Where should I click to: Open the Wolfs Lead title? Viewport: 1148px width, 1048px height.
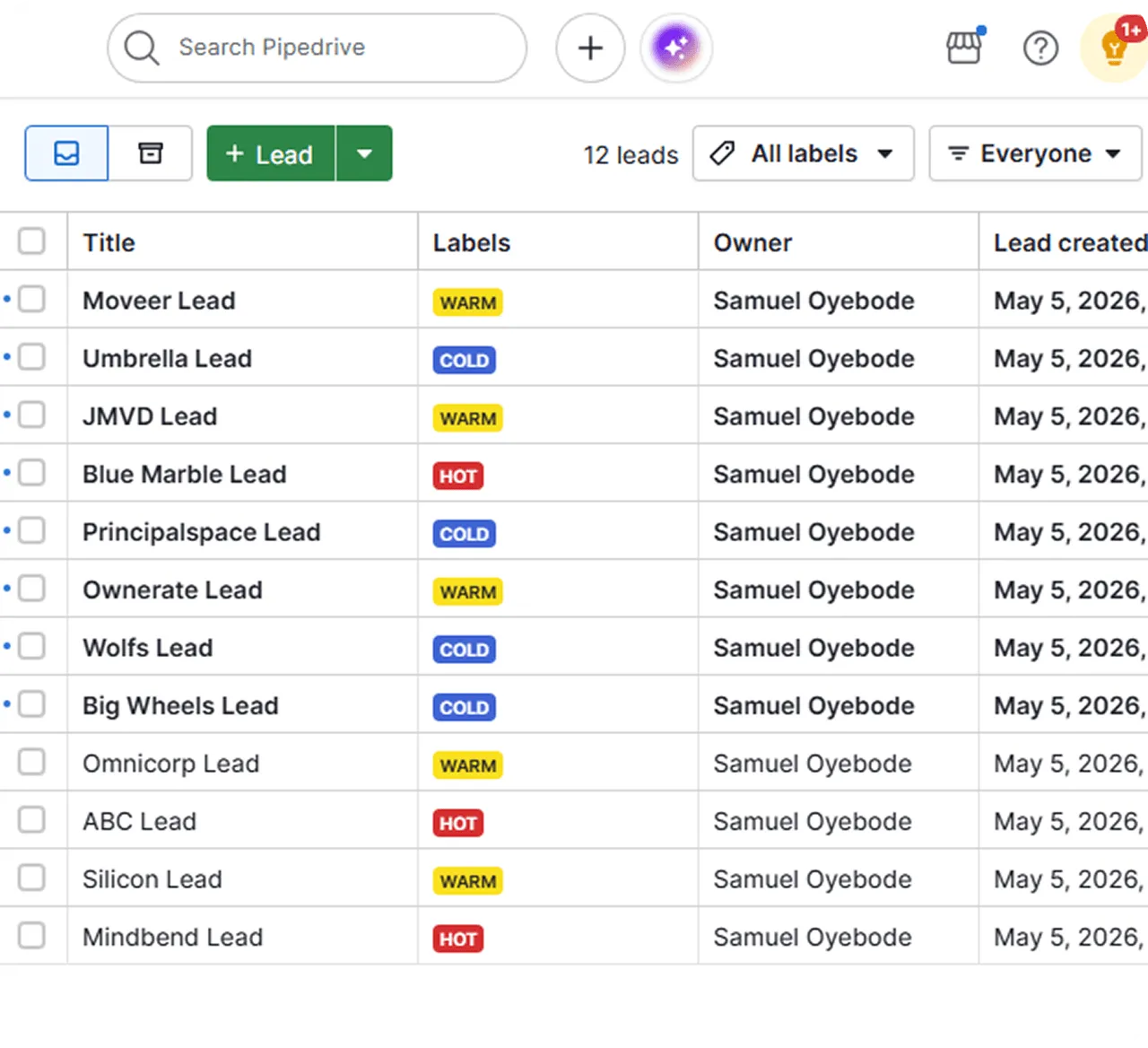tap(148, 648)
